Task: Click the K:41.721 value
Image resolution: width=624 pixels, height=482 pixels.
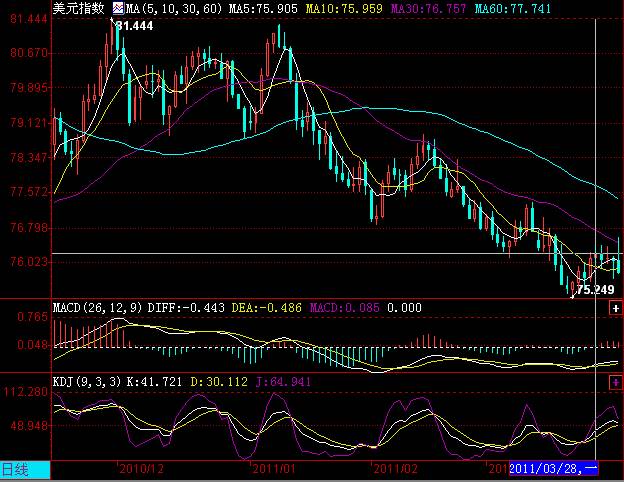Action: click(x=154, y=382)
